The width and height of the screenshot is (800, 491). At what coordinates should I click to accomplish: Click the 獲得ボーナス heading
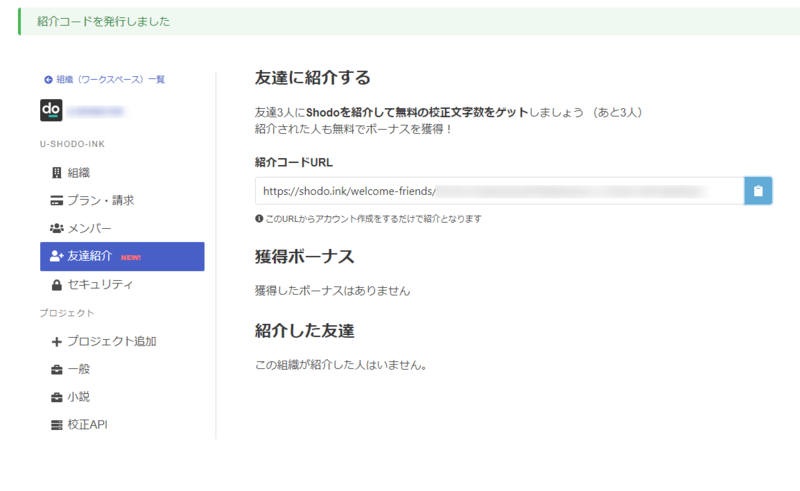tap(305, 256)
